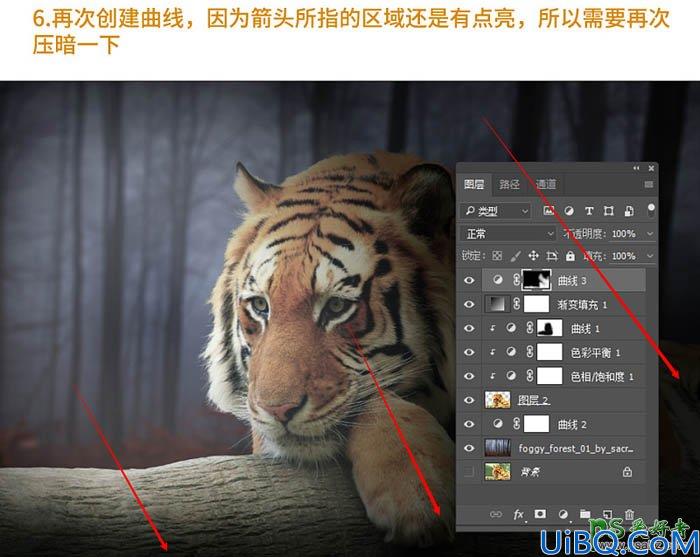Hide the foggy_forest layer
700x557 pixels.
pos(469,448)
